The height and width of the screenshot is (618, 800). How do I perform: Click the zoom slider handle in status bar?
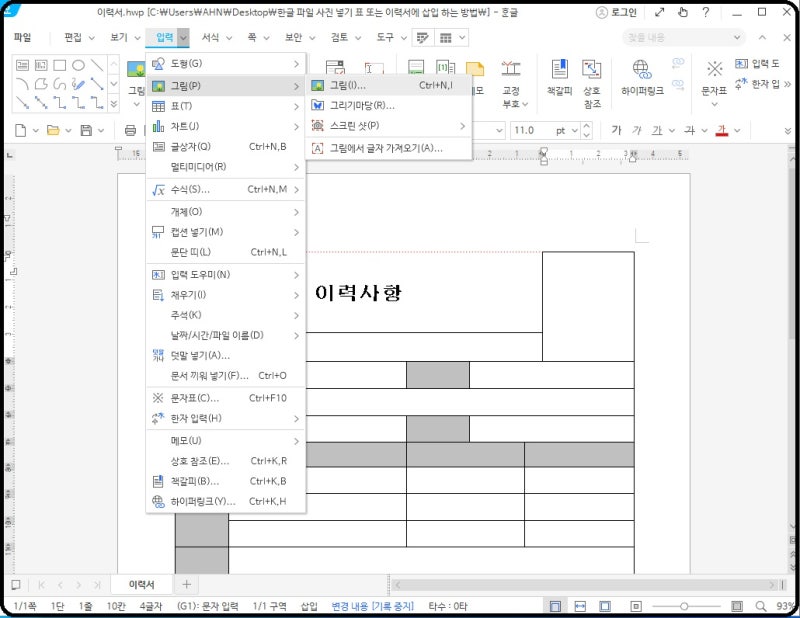pos(685,605)
